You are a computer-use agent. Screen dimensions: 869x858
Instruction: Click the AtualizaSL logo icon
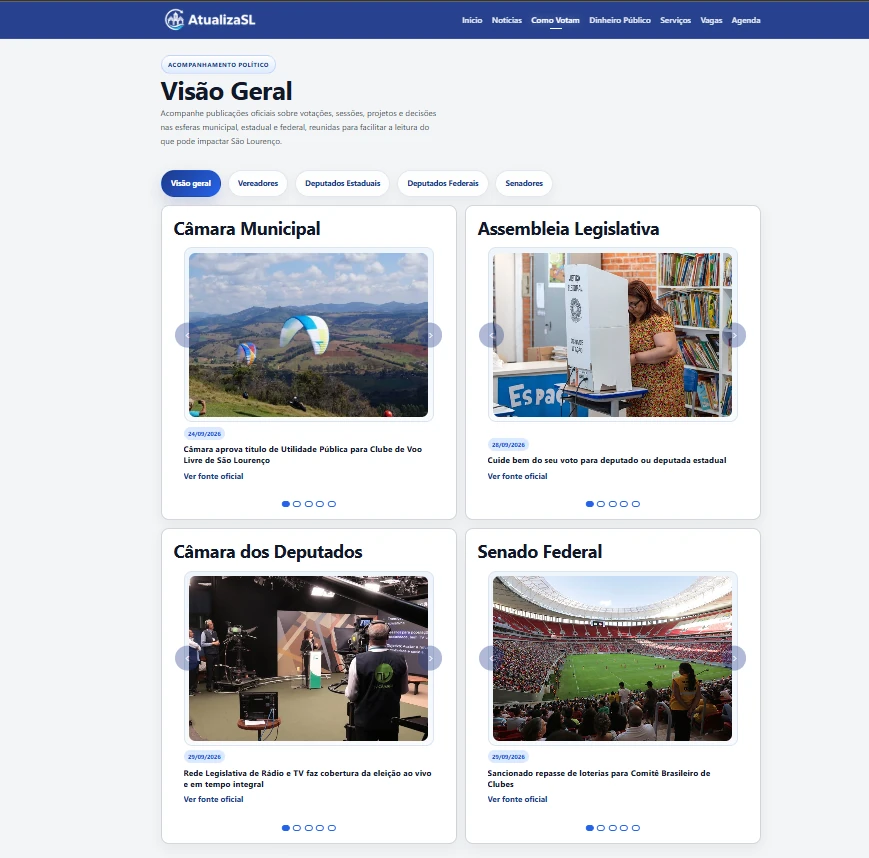[175, 20]
